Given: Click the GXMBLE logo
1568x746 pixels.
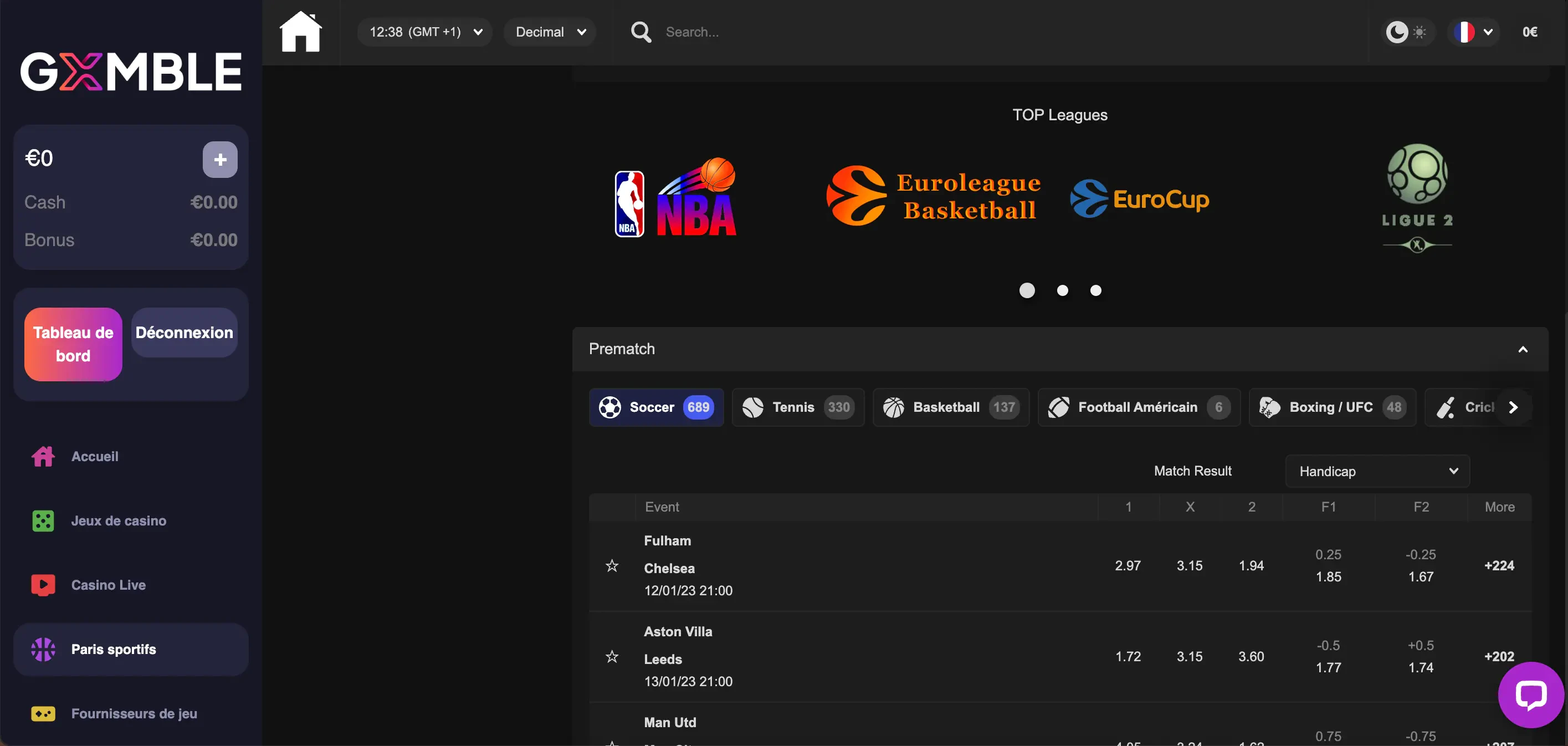Looking at the screenshot, I should (131, 72).
